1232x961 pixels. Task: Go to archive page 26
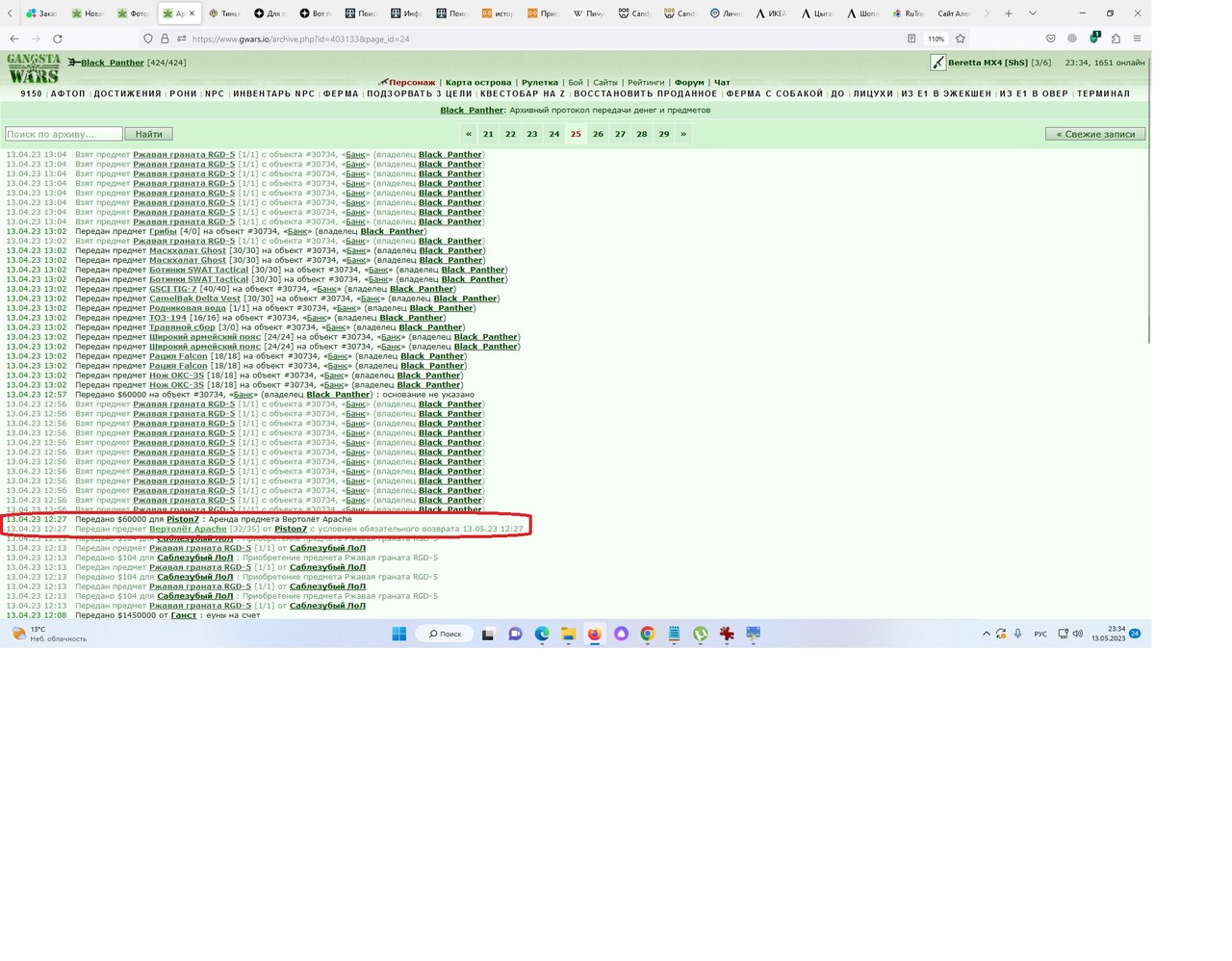click(x=598, y=134)
